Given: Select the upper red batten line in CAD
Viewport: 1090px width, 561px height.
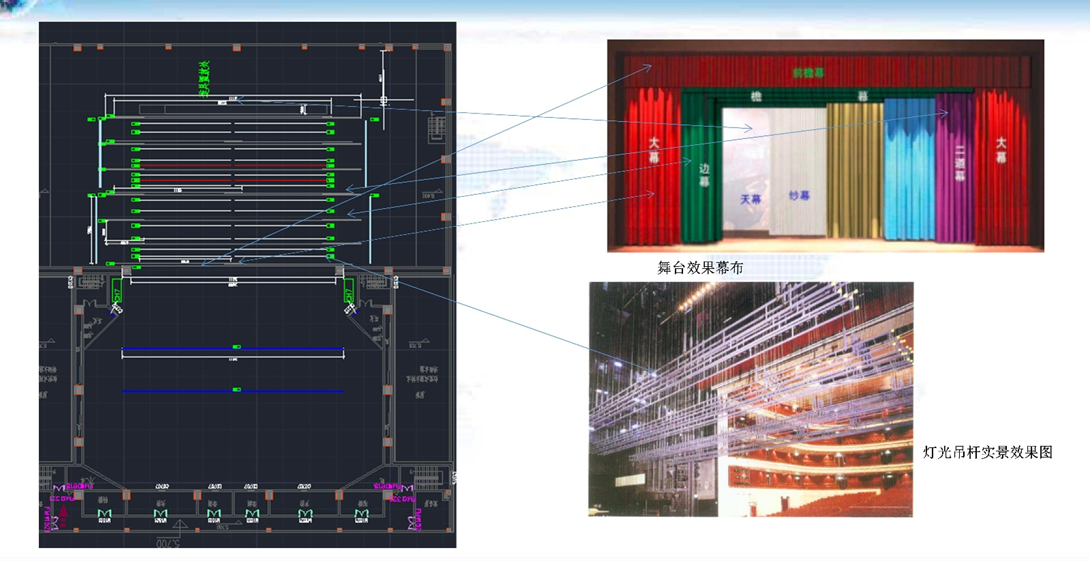Looking at the screenshot, I should tap(232, 166).
